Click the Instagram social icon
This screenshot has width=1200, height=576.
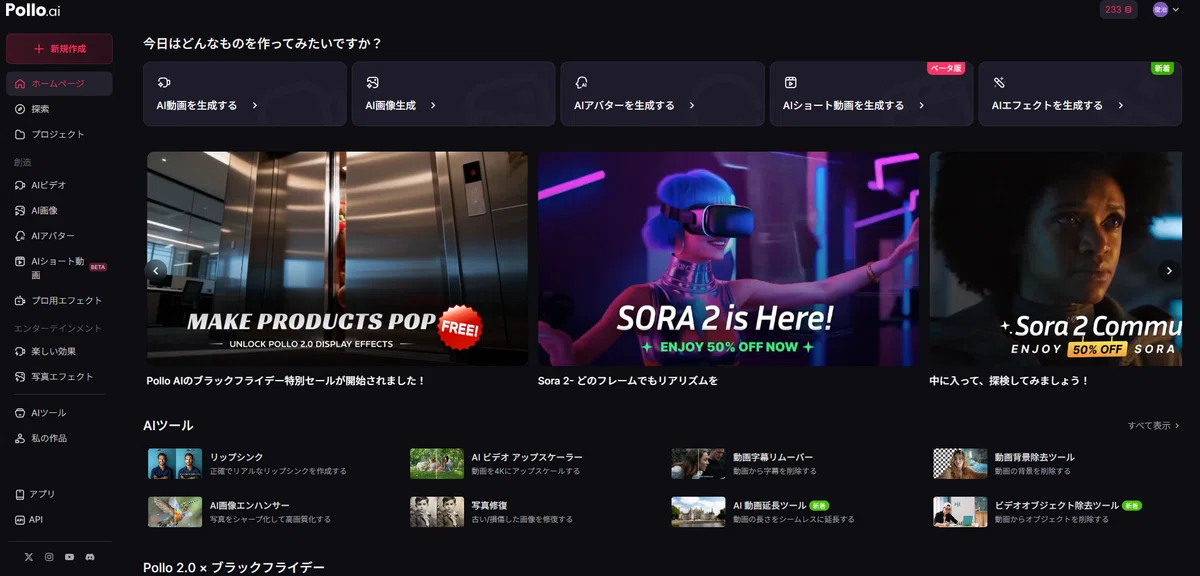(x=49, y=556)
